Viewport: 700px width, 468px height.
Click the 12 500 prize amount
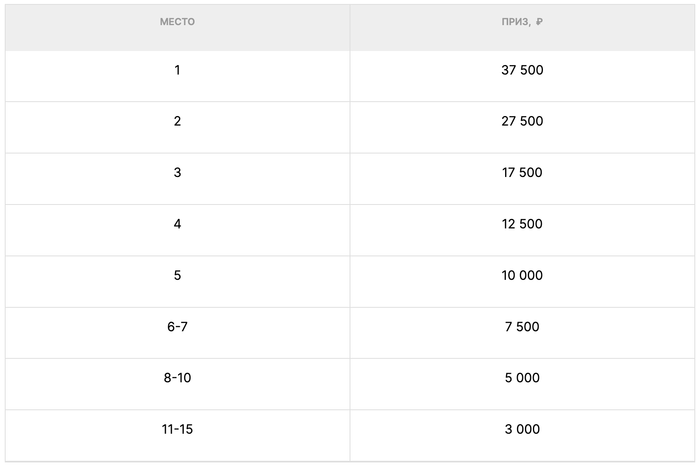[x=522, y=224]
